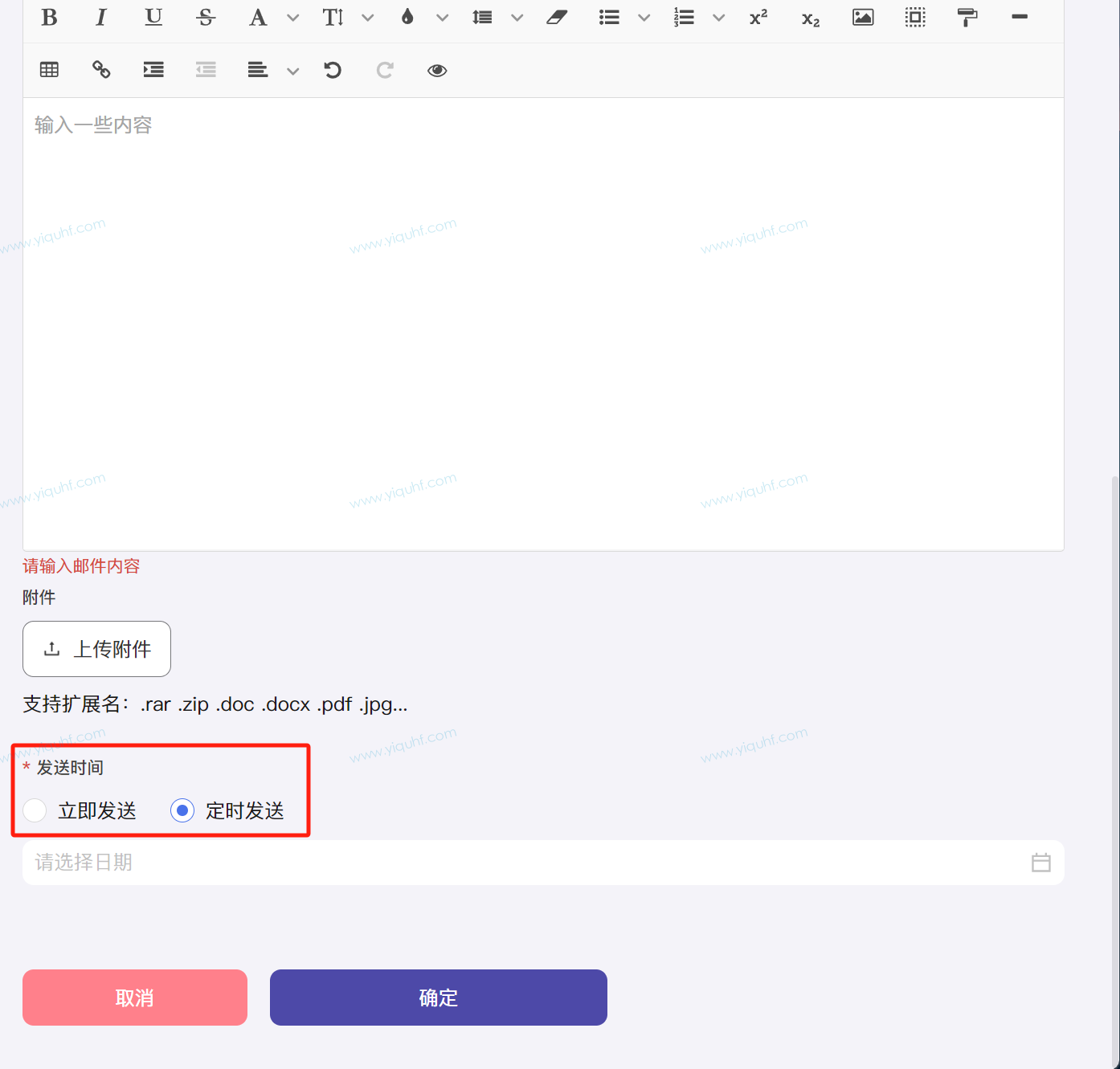Click the text alignment icon
The image size is (1120, 1069).
257,70
